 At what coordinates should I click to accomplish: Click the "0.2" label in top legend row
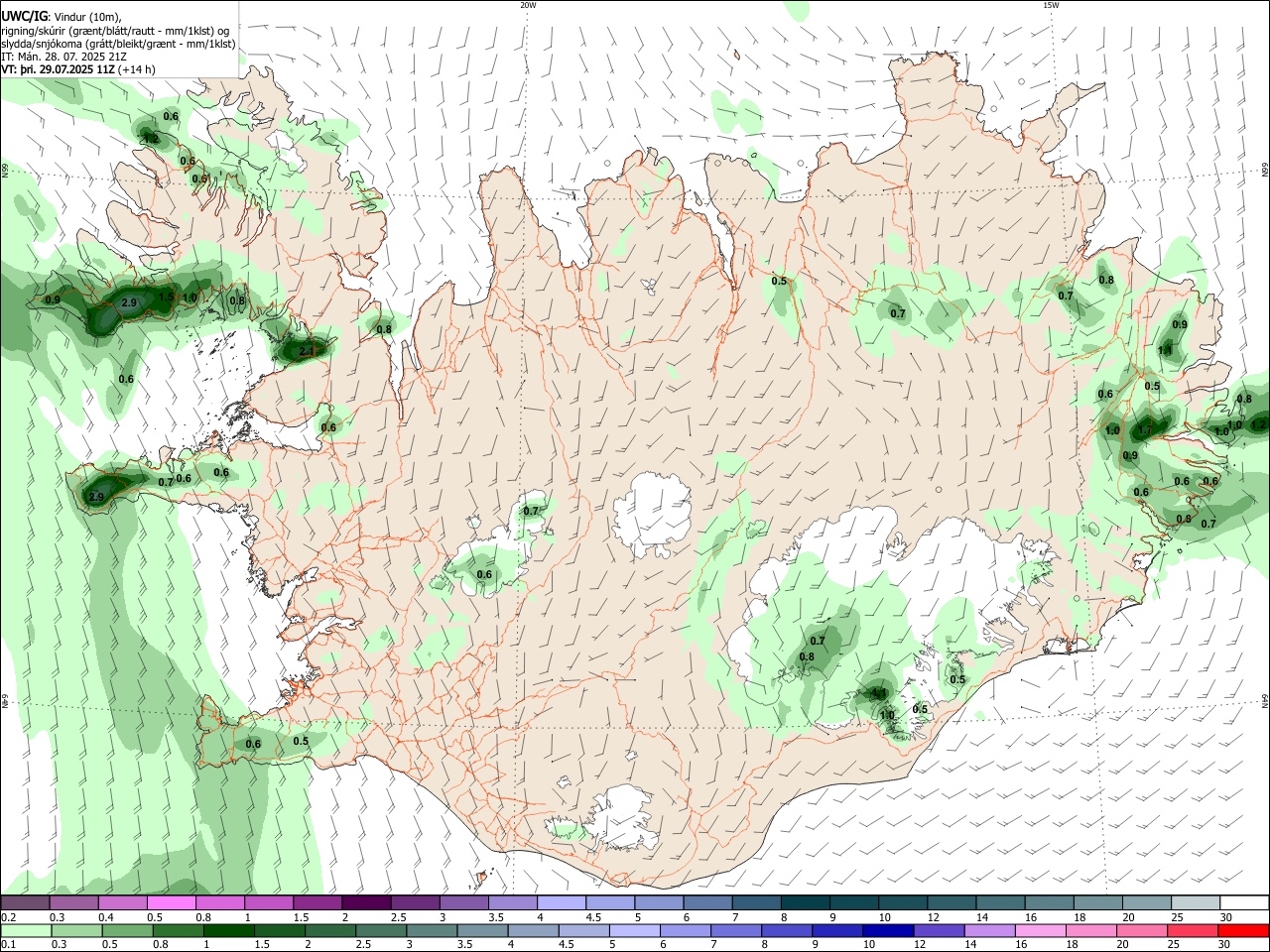[x=8, y=917]
